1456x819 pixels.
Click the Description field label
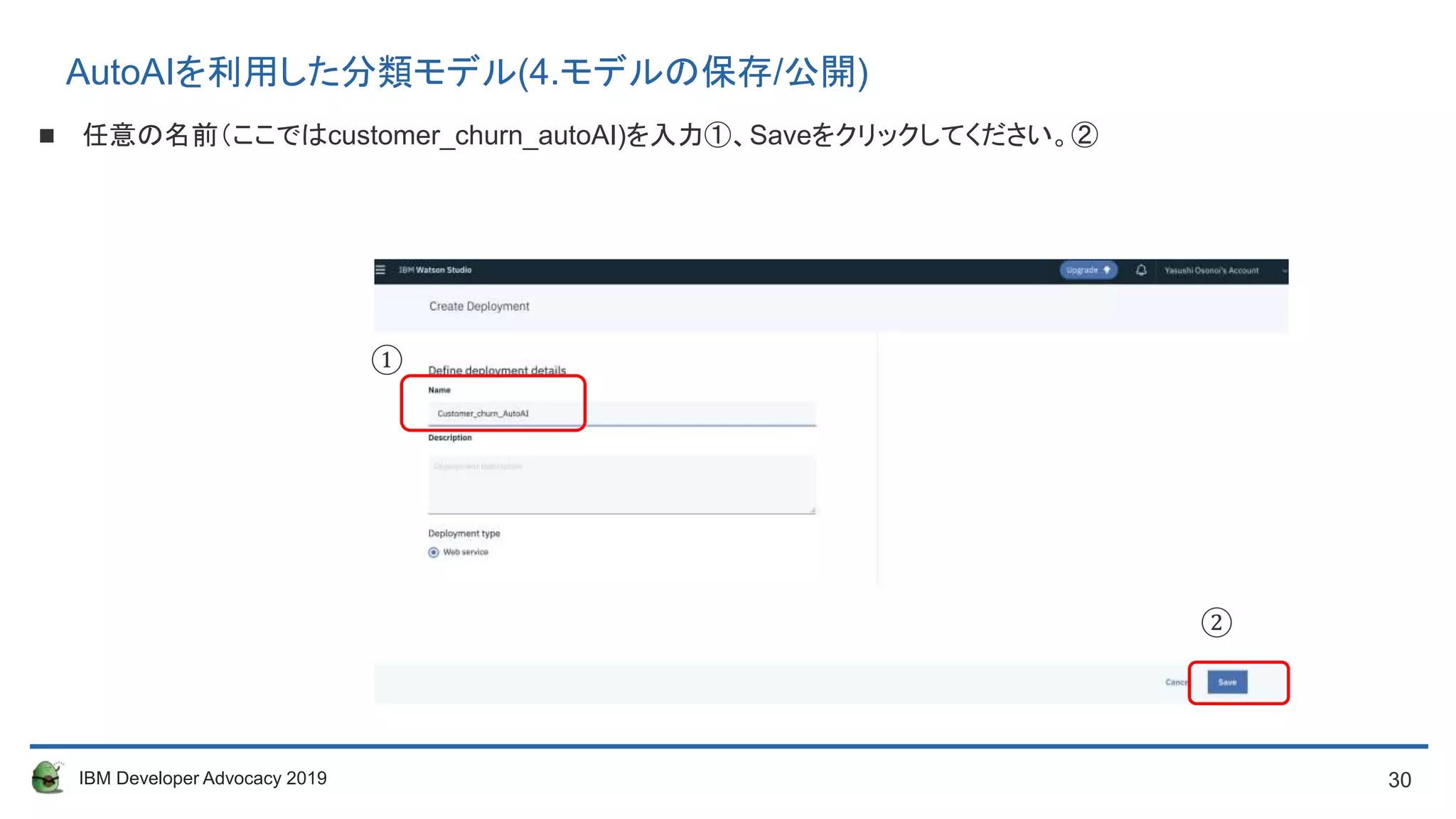pos(450,438)
